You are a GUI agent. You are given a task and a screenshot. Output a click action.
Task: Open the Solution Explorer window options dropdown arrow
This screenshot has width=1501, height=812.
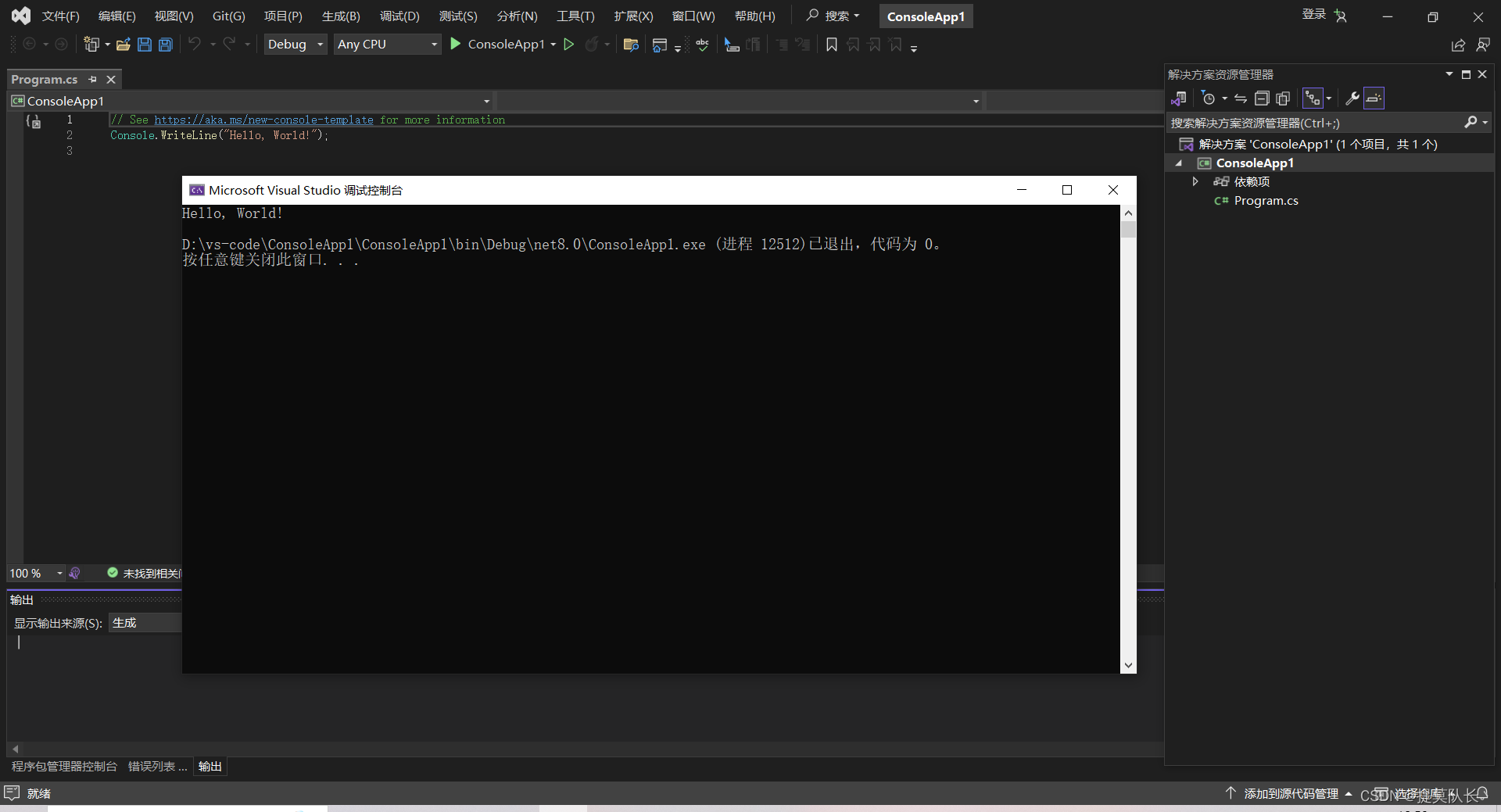[1449, 74]
